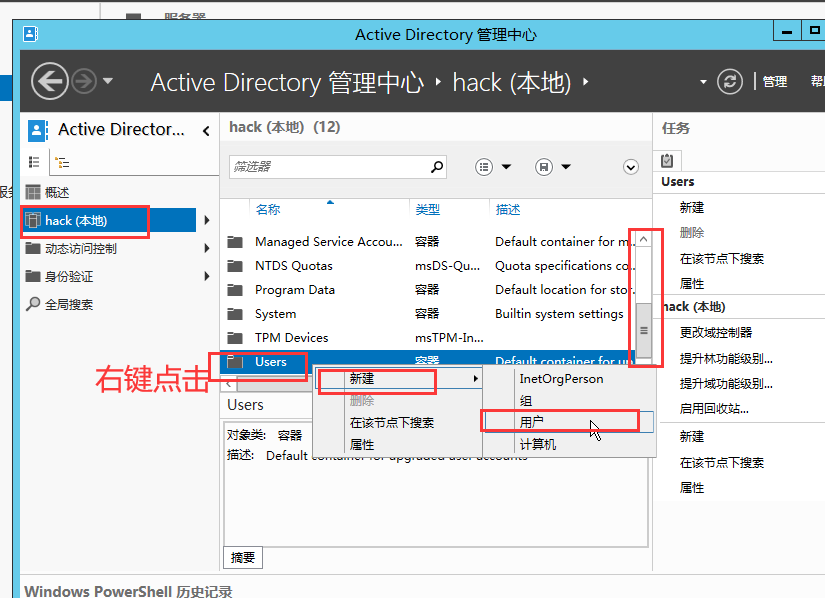Click 启用回收站 task link
This screenshot has height=598, width=825.
pos(714,409)
